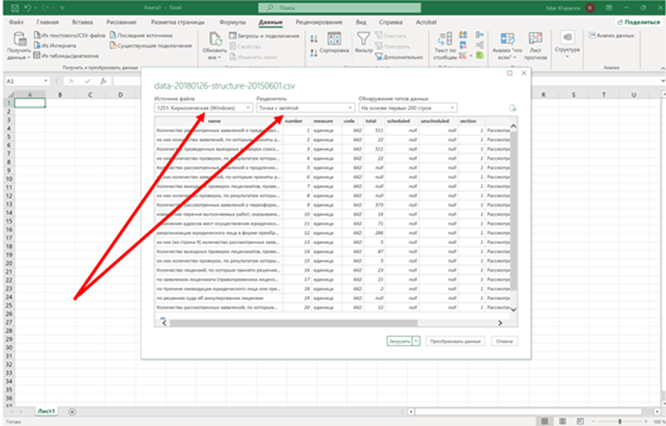Open Разделитель delimiter dropdown
Viewport: 666px width, 426px height.
click(x=305, y=108)
